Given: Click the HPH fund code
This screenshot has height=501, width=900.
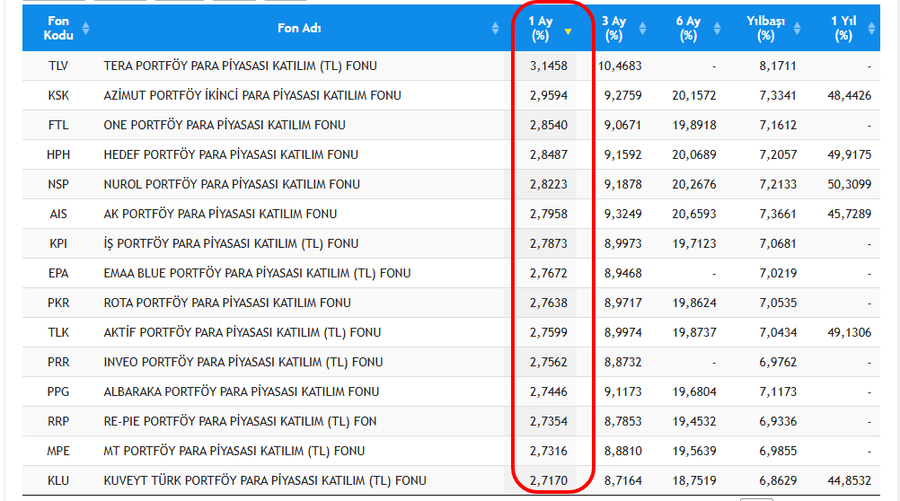Looking at the screenshot, I should pos(58,155).
